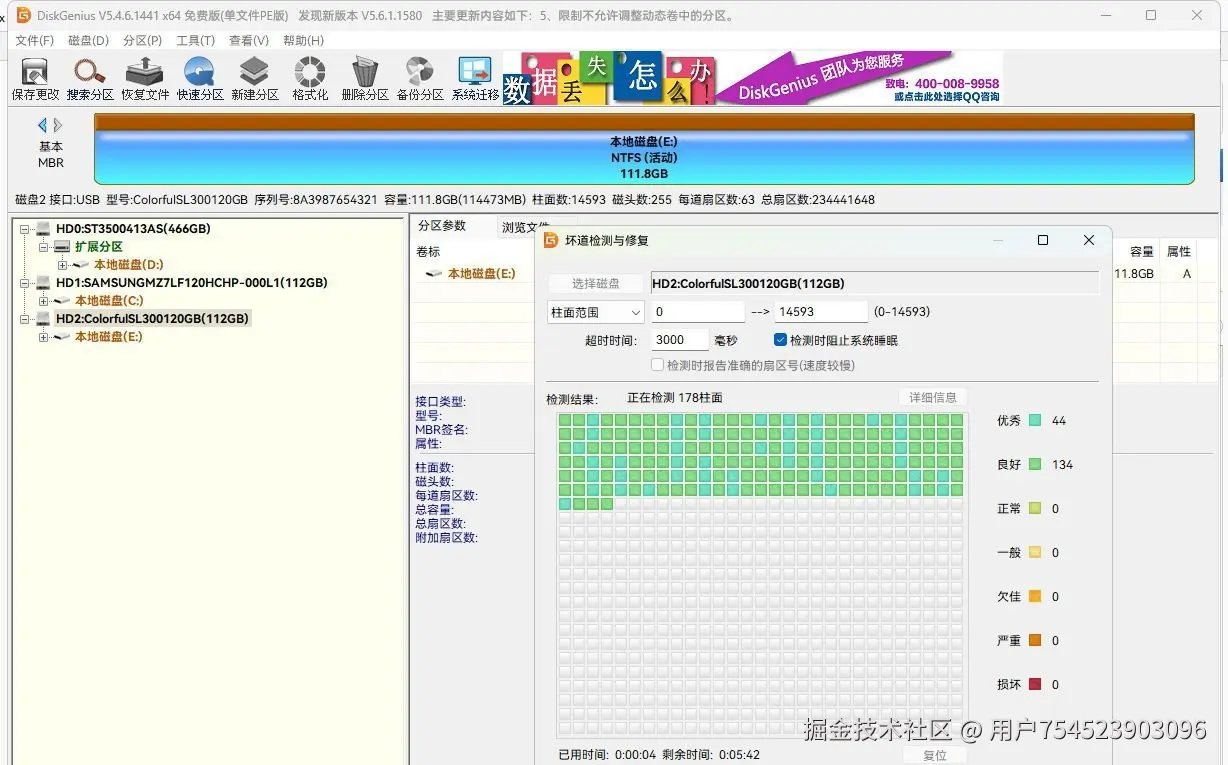Click the 欠佳 orange legend swatch
The image size is (1228, 765).
(1035, 597)
